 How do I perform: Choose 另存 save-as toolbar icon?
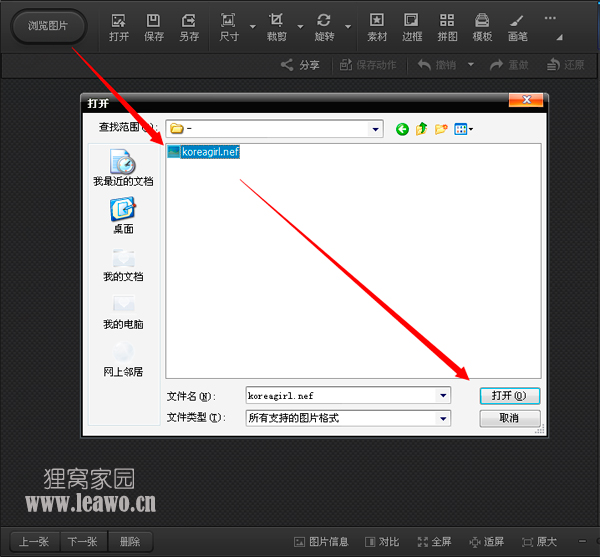coord(189,28)
